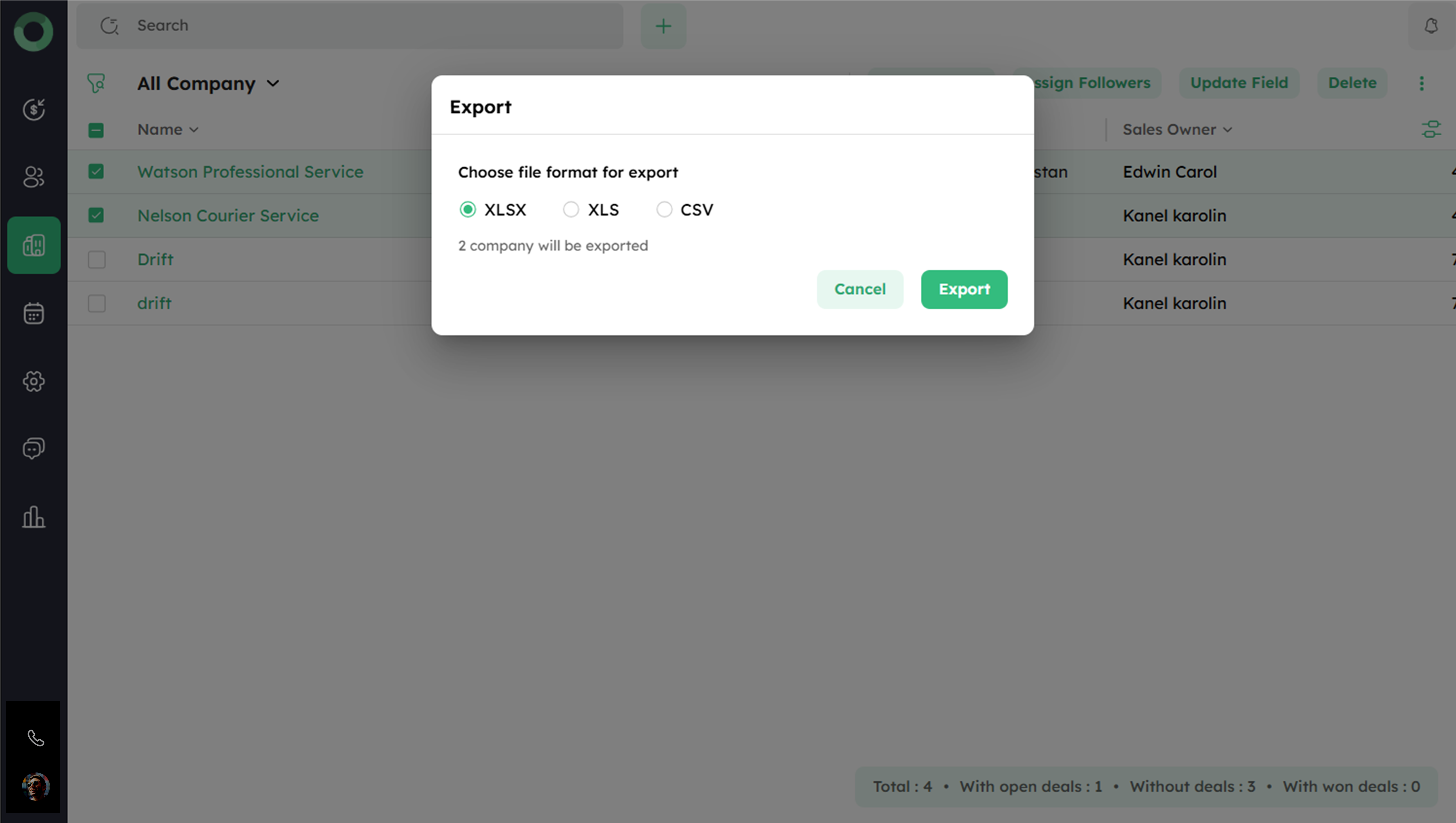Open the chat conversations sidebar icon
The height and width of the screenshot is (823, 1456).
33,449
